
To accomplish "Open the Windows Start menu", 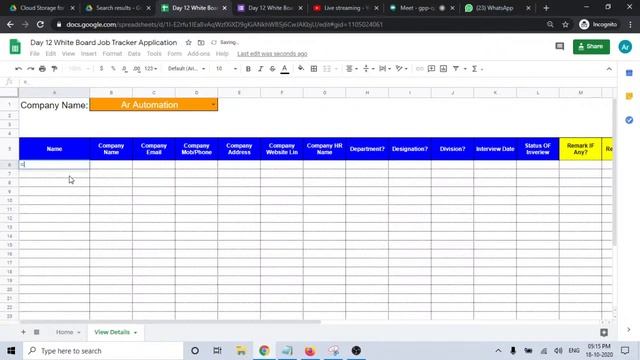I will coord(11,351).
